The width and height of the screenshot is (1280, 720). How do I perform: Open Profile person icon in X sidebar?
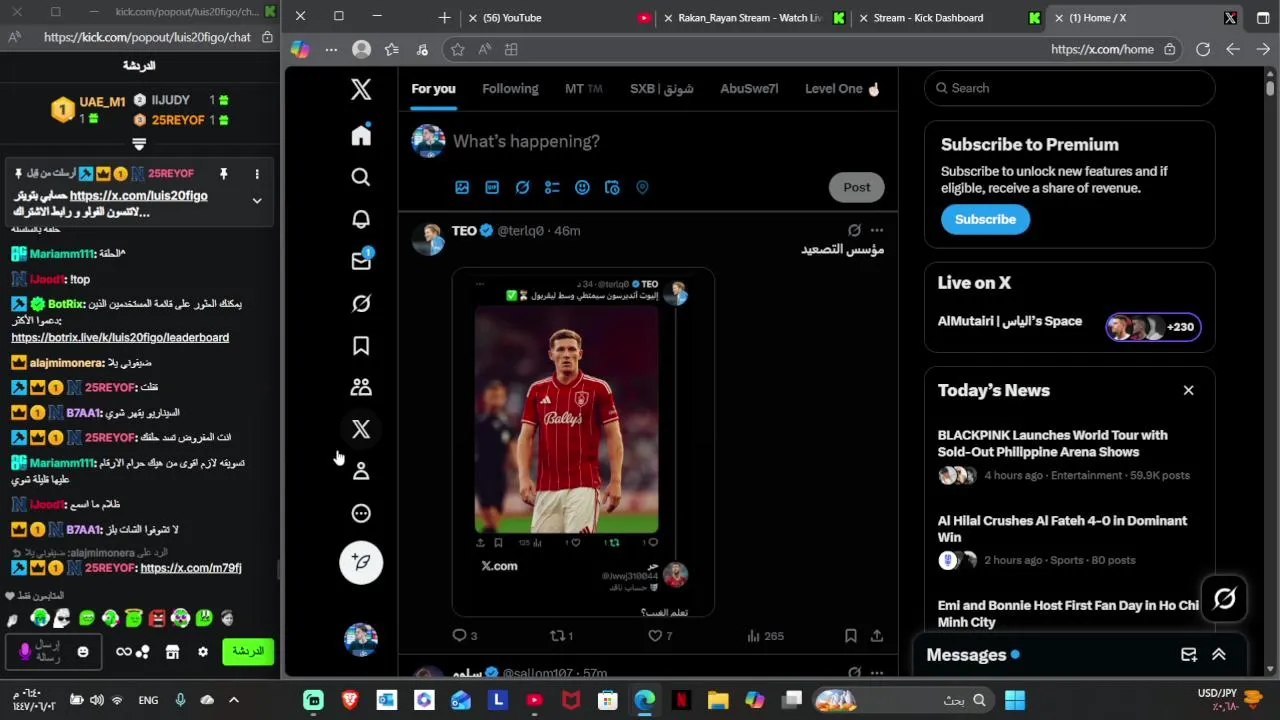coord(361,471)
